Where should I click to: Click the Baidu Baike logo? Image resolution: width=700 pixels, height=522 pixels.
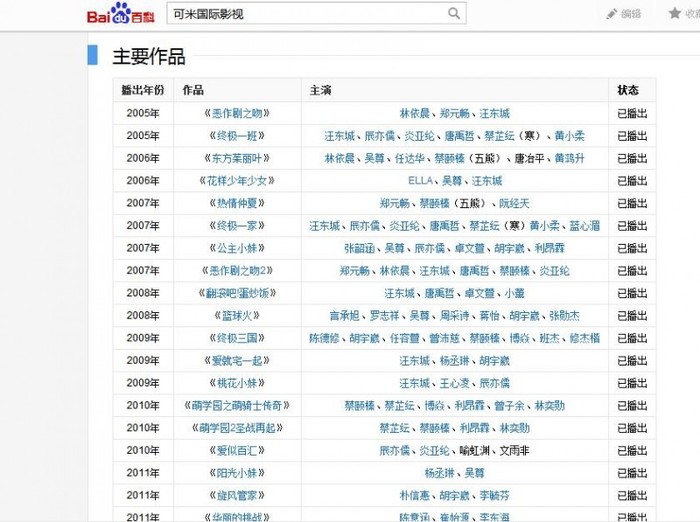pyautogui.click(x=121, y=13)
